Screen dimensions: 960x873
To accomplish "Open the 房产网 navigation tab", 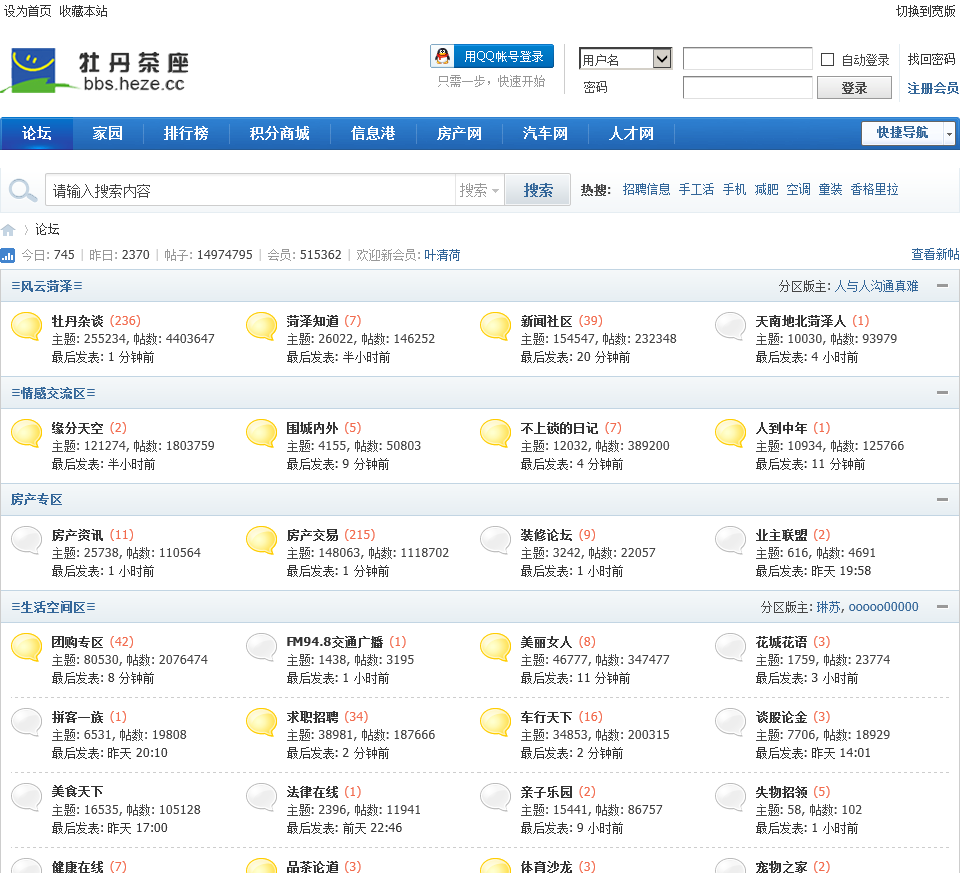I will pyautogui.click(x=459, y=133).
